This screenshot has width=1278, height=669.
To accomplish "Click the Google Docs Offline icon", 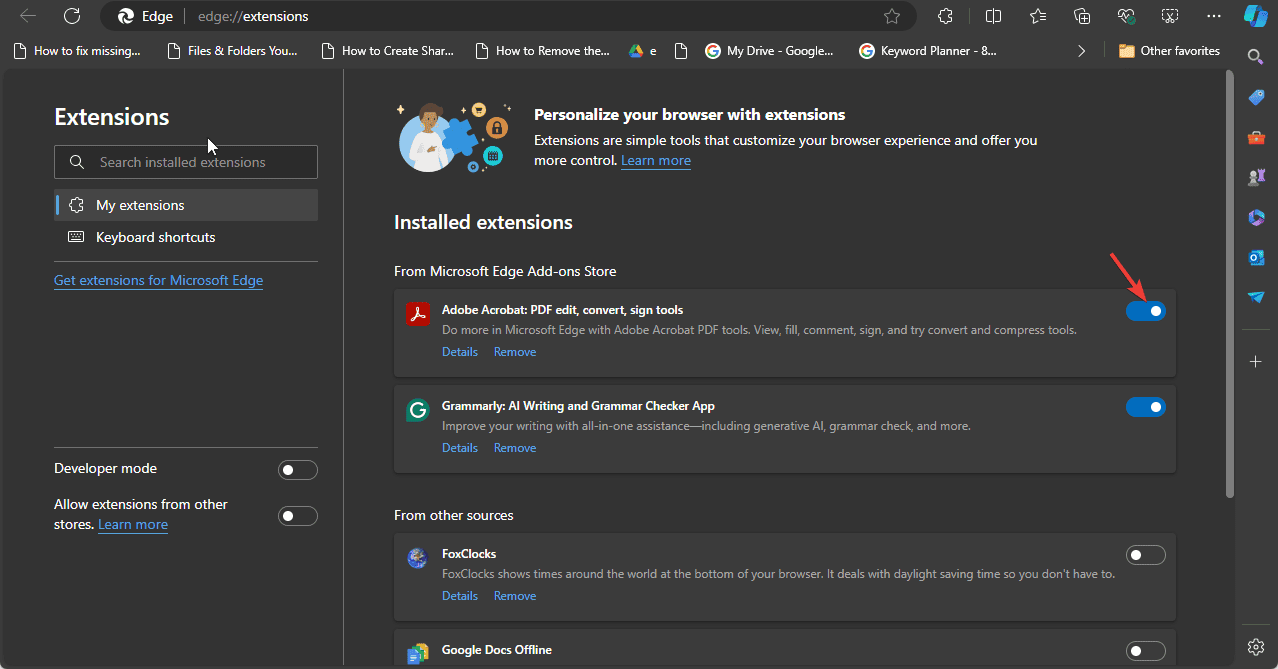I will (417, 654).
